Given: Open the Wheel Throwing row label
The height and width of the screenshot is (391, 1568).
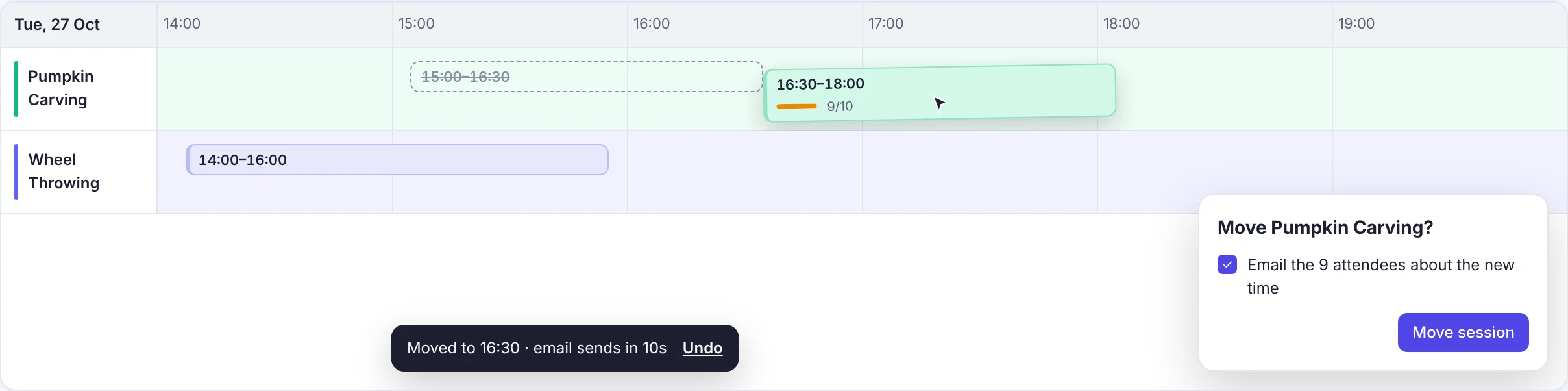Looking at the screenshot, I should [x=64, y=171].
